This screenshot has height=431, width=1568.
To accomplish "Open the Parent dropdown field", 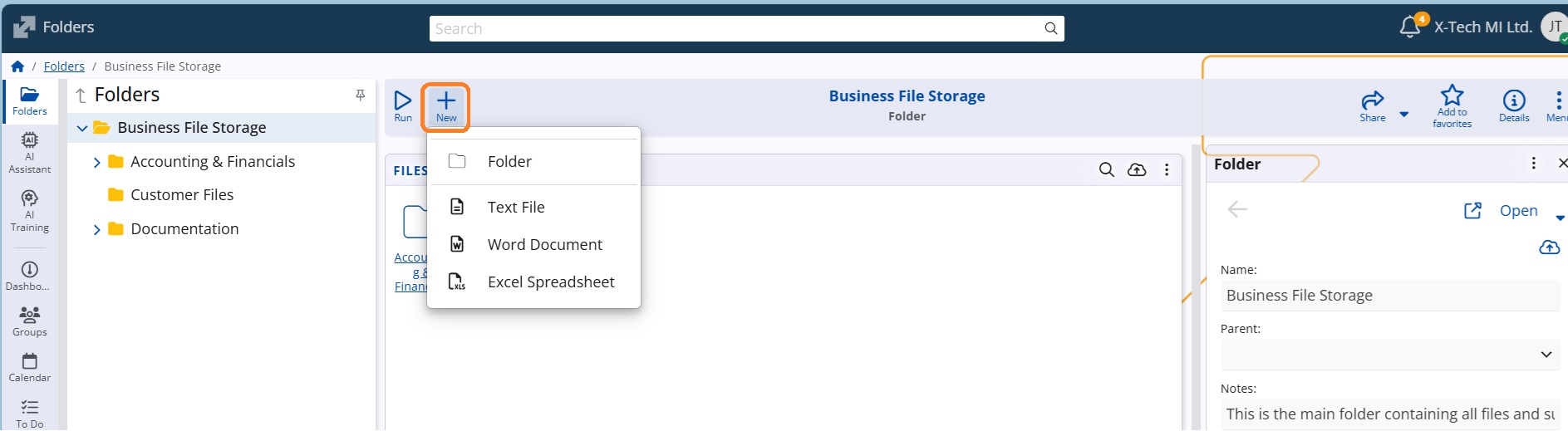I will click(x=1389, y=355).
